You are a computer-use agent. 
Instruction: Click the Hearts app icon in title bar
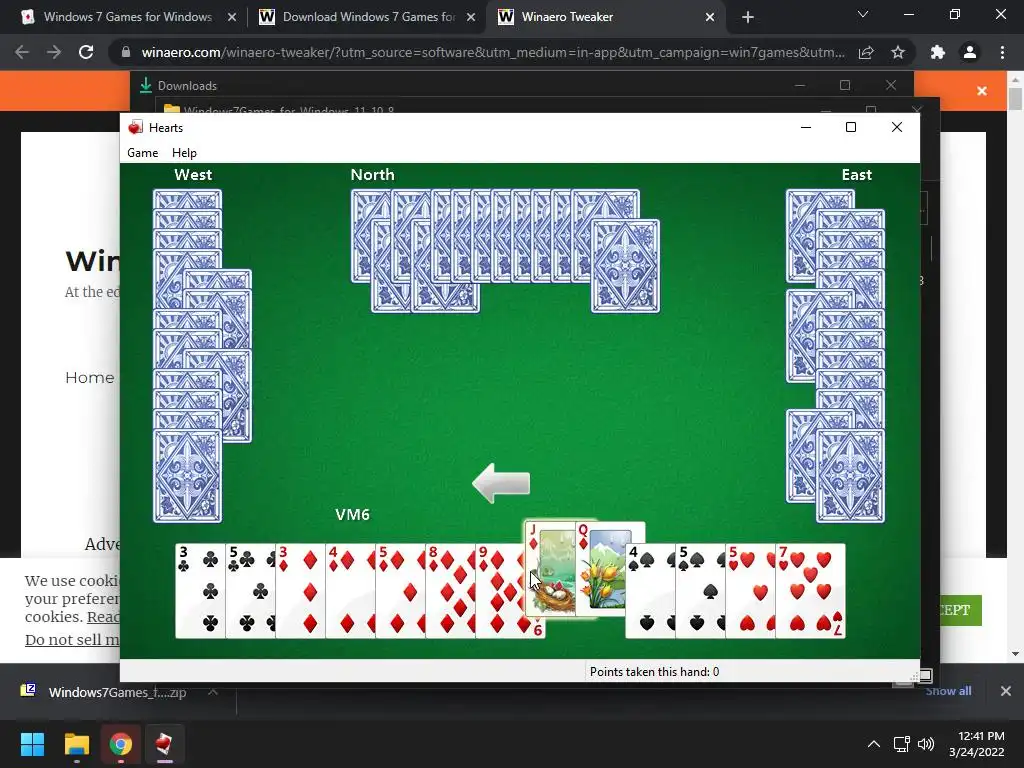coord(135,127)
